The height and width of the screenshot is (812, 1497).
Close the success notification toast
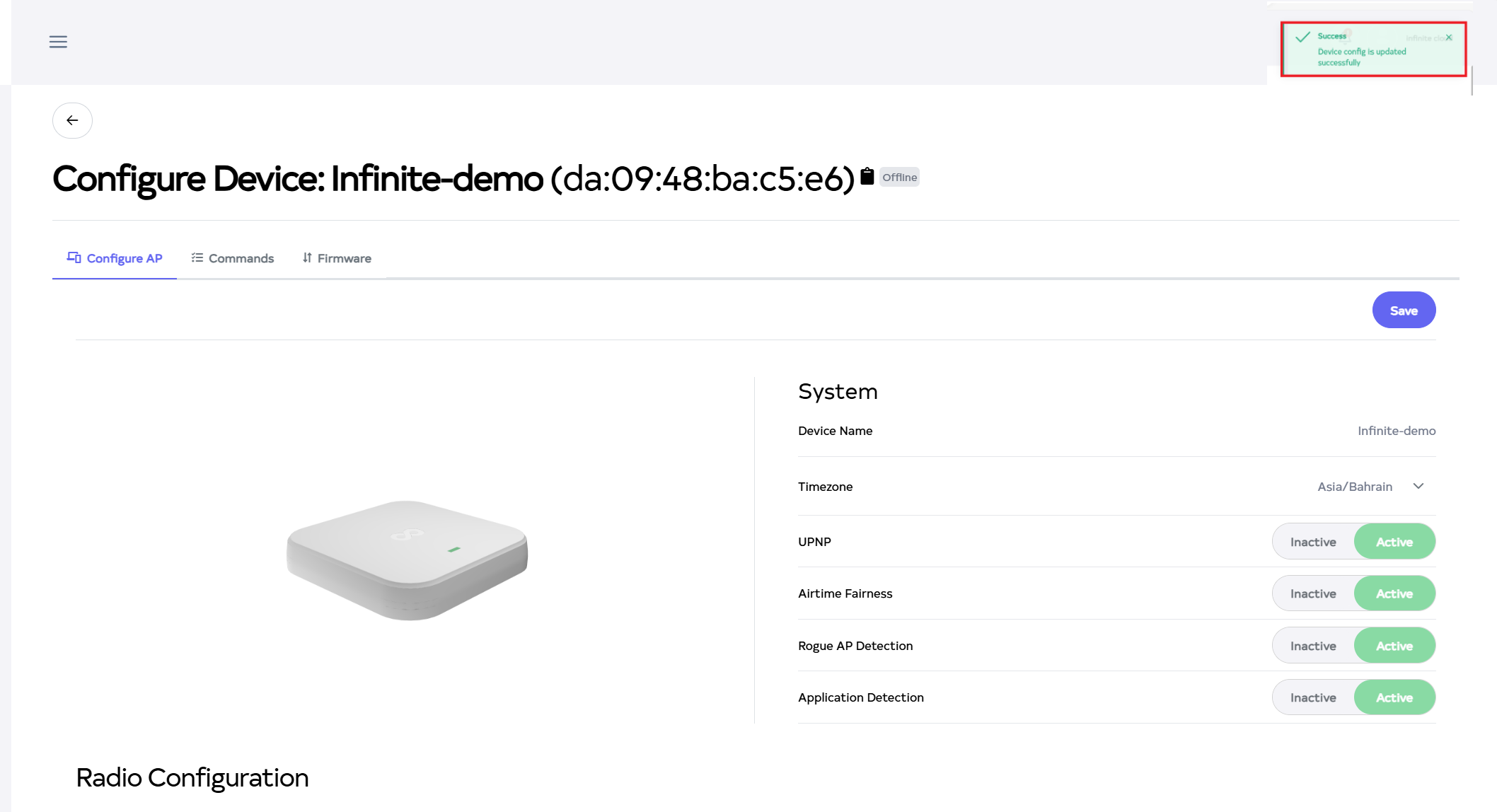tap(1449, 37)
